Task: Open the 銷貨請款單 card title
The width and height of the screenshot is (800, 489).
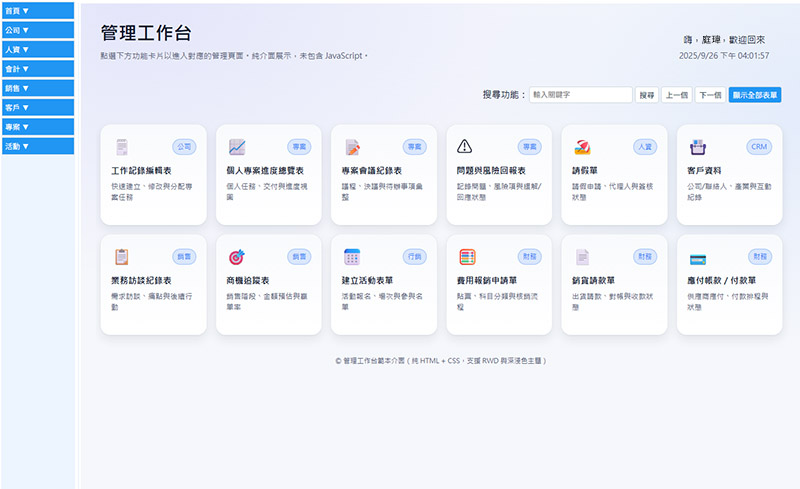Action: [x=593, y=280]
